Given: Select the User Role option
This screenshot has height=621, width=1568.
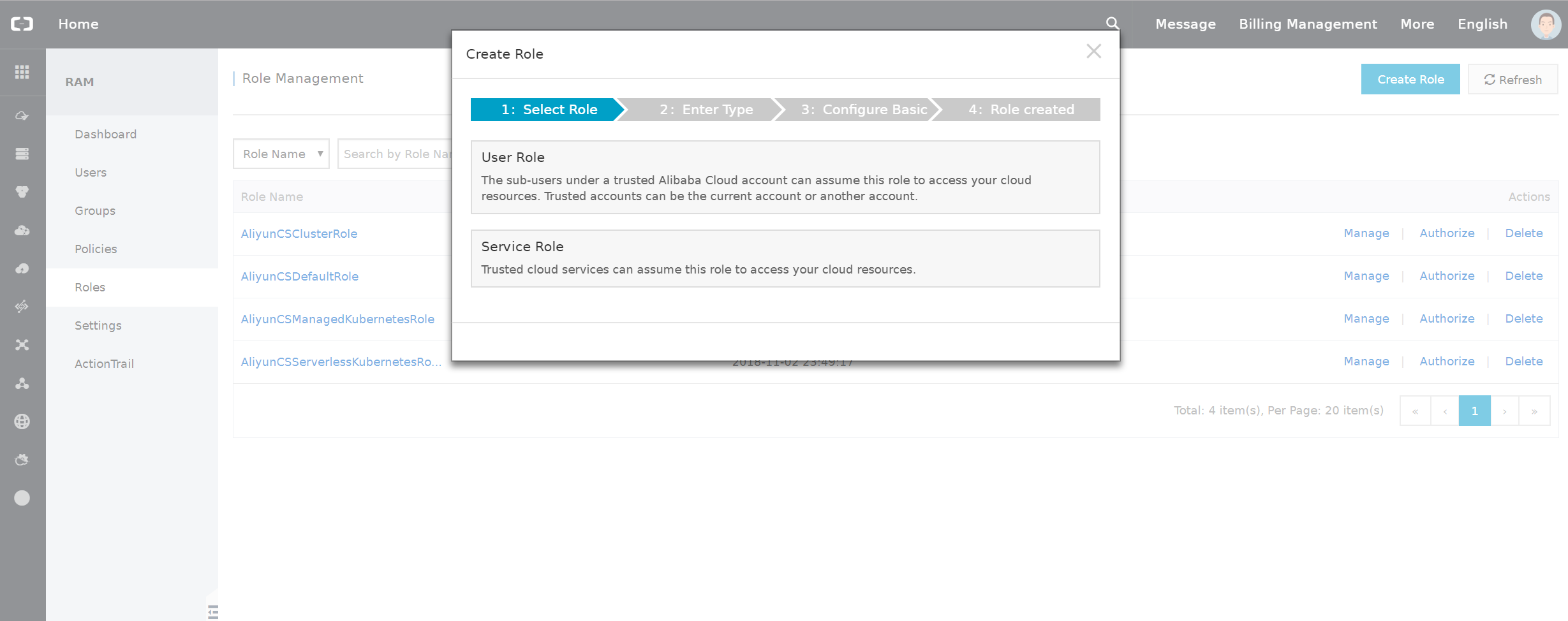Looking at the screenshot, I should pos(785,177).
